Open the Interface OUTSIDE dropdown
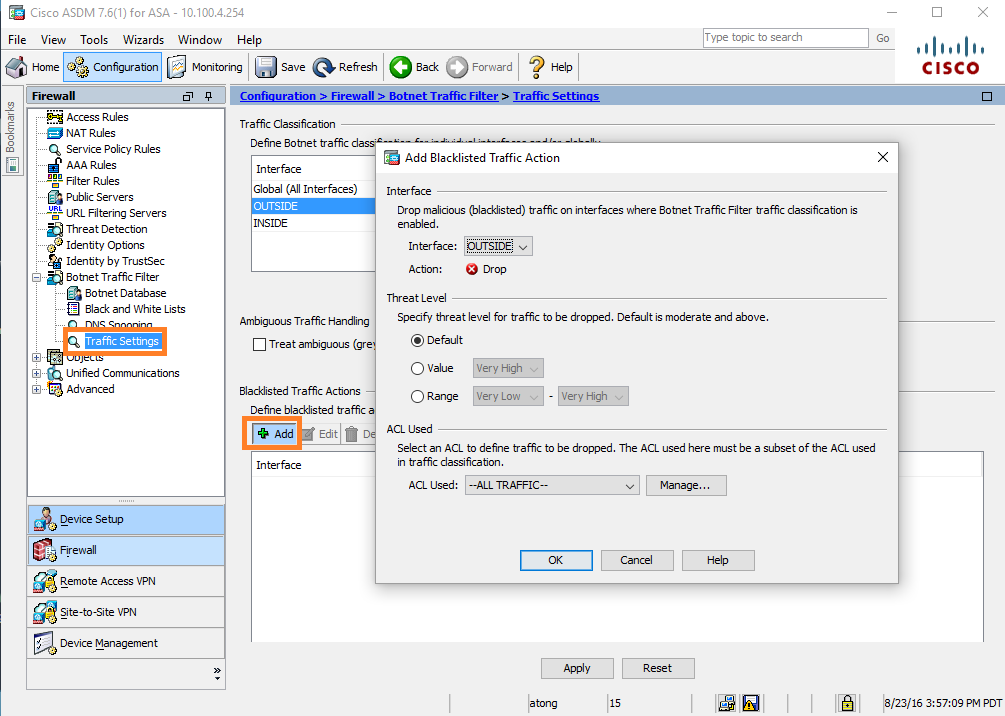Screen dimensions: 1005x716 click(498, 246)
